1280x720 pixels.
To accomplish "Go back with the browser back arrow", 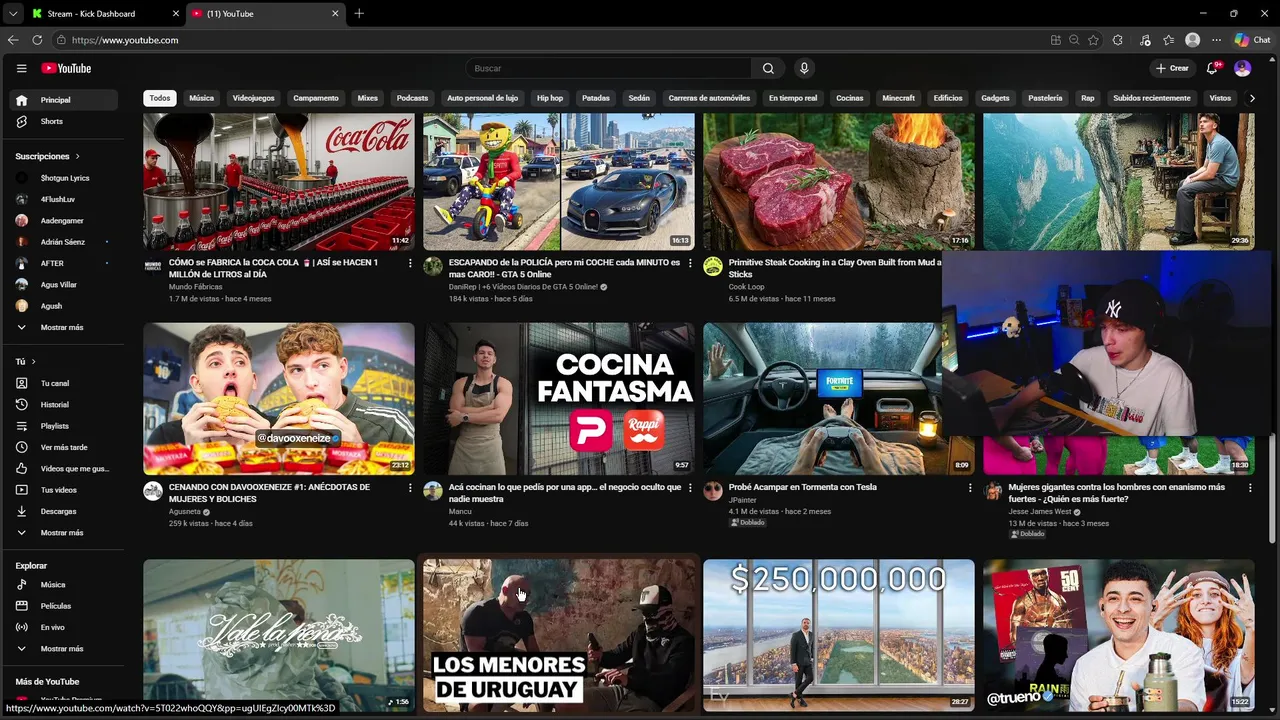I will (x=13, y=40).
